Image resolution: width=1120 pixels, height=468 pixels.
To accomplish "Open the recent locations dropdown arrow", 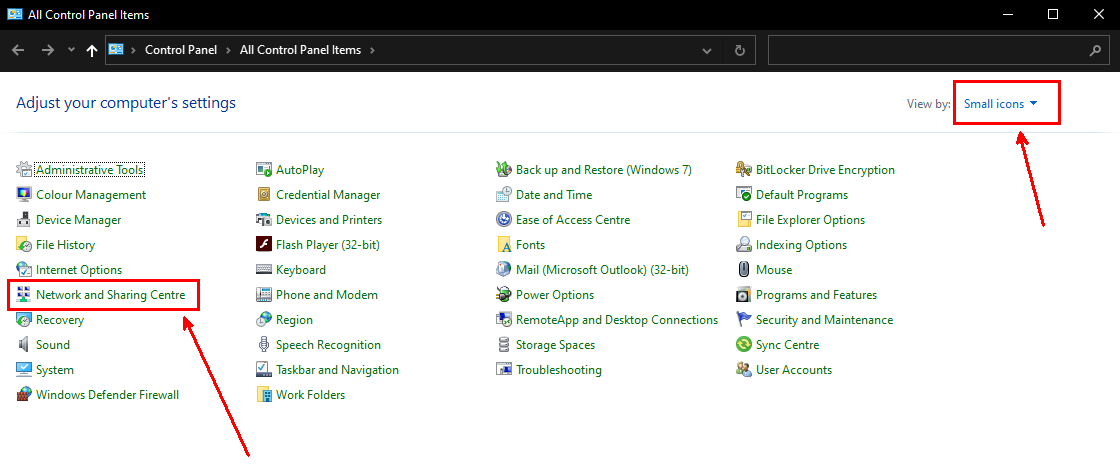I will 71,50.
